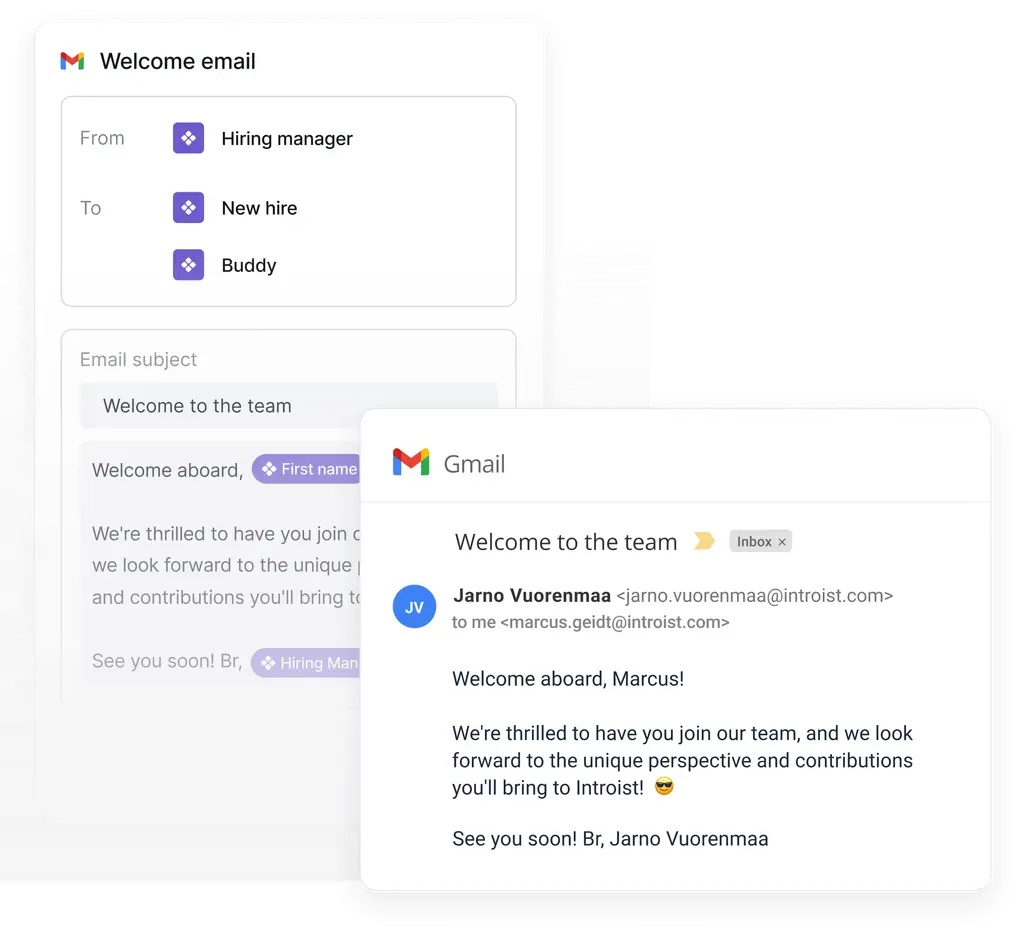Click the marcus.geidt@introist.com recipient address
1024x934 pixels.
615,622
